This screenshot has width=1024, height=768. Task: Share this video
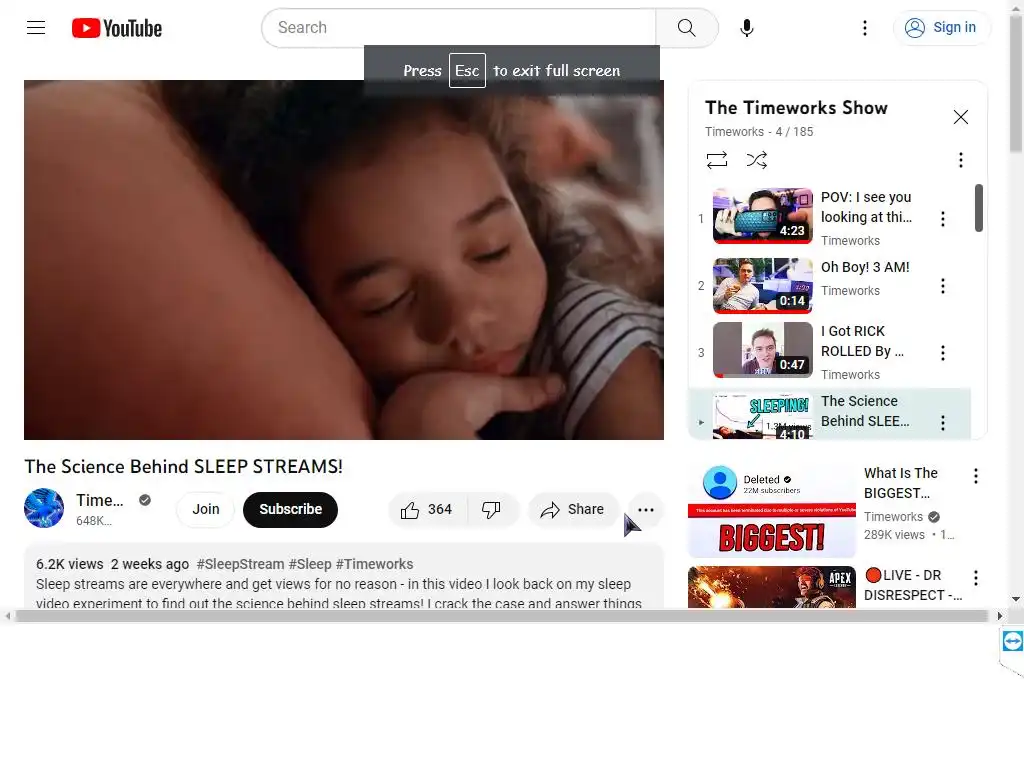(573, 509)
